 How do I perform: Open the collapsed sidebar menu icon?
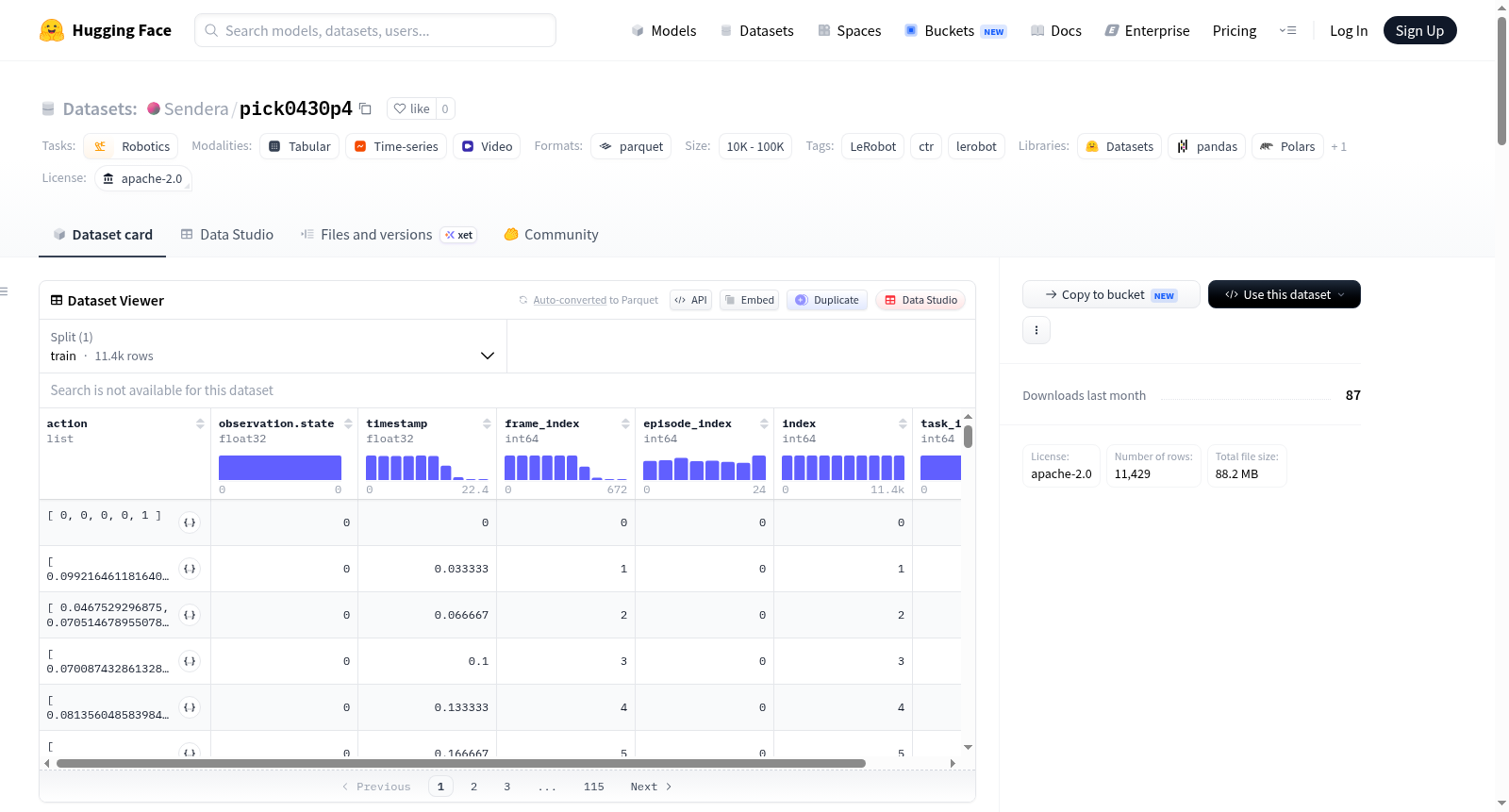point(4,291)
